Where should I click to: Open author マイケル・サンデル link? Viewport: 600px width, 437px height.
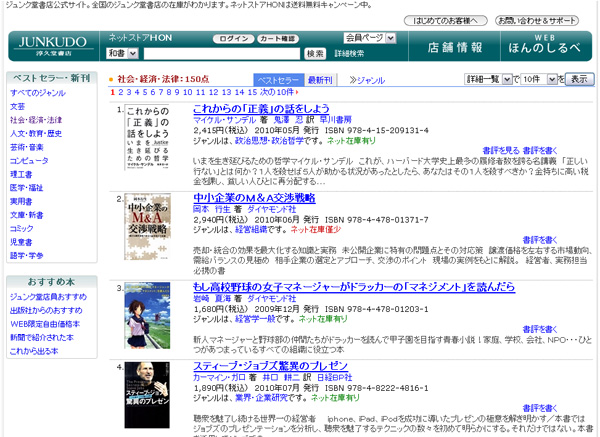point(225,120)
